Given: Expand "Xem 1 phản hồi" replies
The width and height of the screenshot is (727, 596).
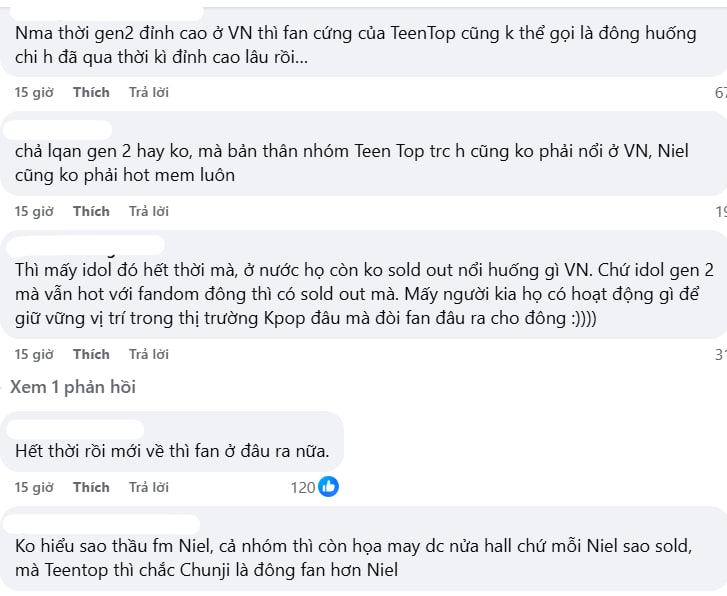Looking at the screenshot, I should pos(72,387).
